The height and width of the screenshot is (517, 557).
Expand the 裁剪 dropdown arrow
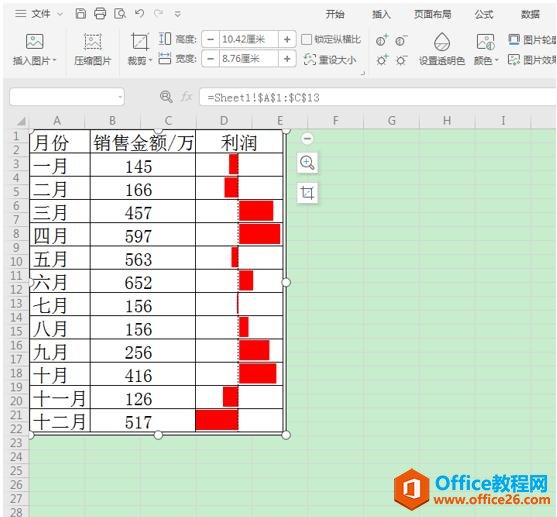coord(150,60)
